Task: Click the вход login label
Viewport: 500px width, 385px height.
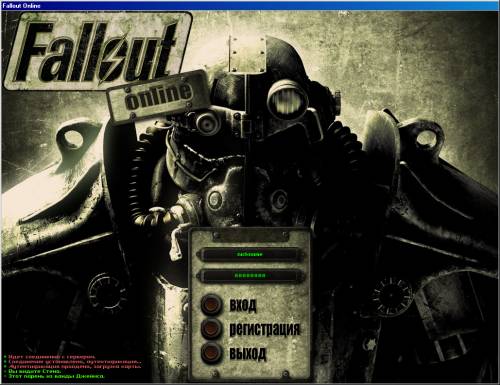Action: click(x=243, y=305)
